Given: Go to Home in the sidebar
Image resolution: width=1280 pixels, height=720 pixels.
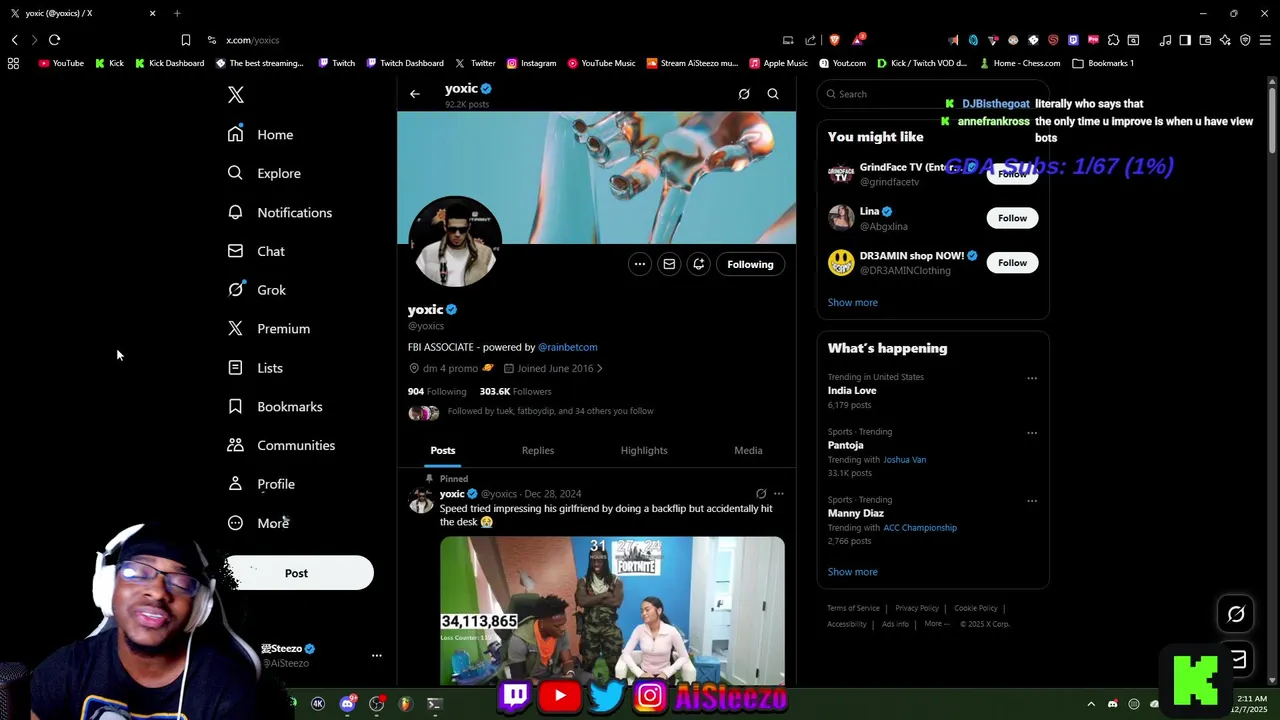Looking at the screenshot, I should click(x=260, y=134).
